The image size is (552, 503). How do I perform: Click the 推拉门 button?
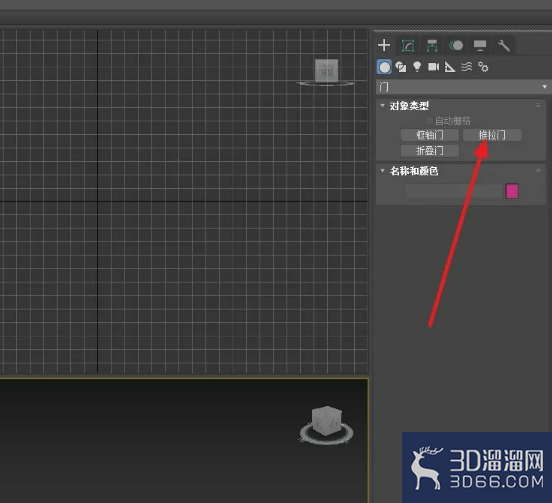[x=492, y=135]
